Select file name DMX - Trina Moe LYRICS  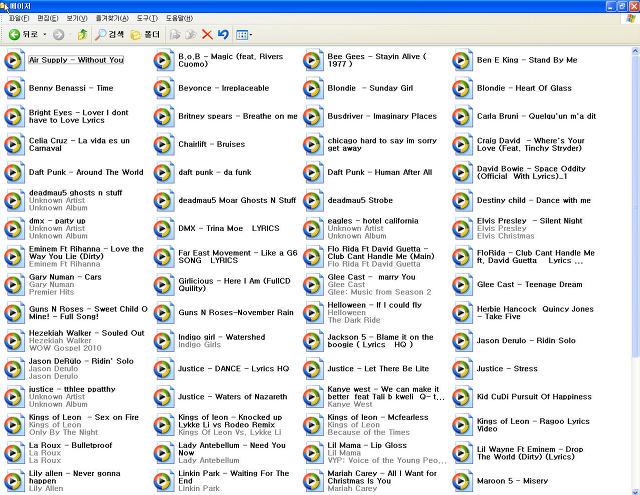pos(229,229)
